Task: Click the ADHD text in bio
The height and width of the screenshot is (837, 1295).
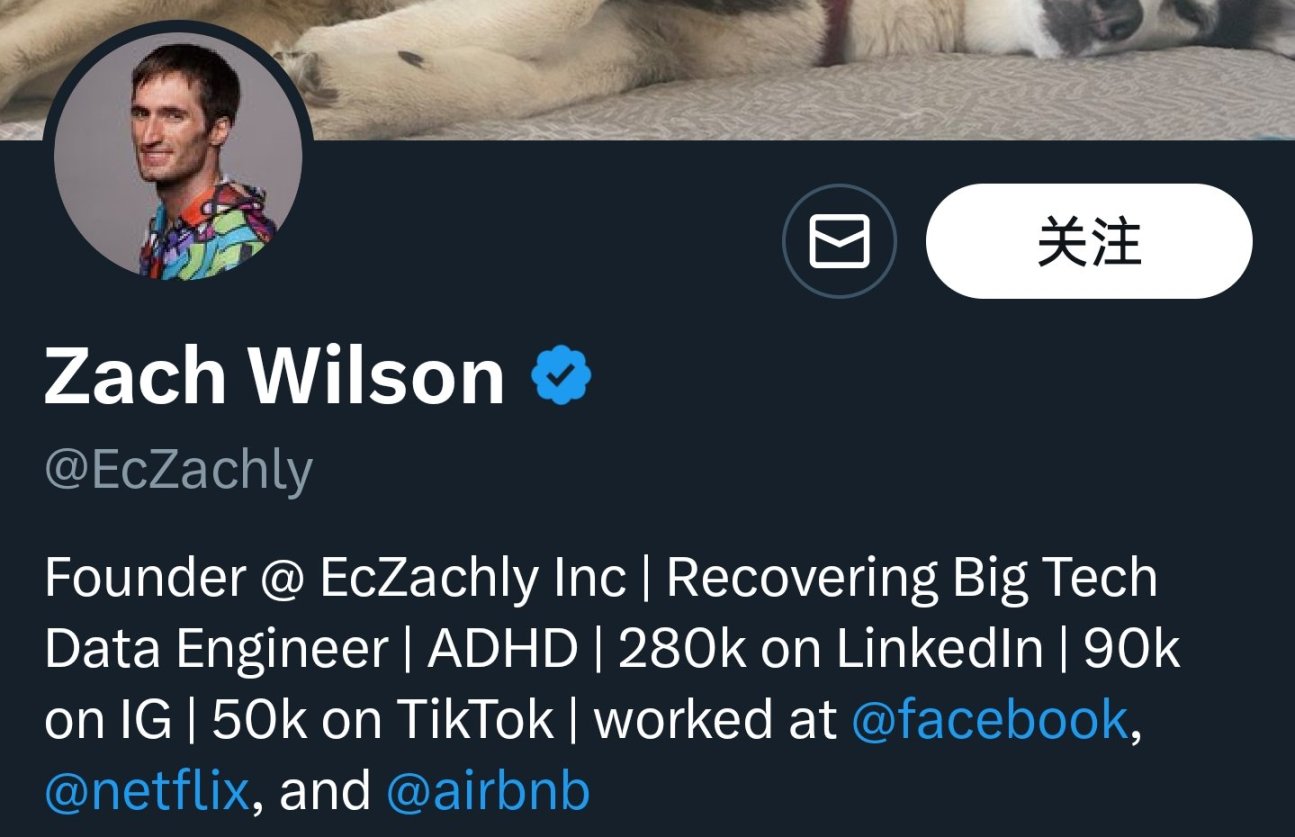Action: tap(503, 650)
